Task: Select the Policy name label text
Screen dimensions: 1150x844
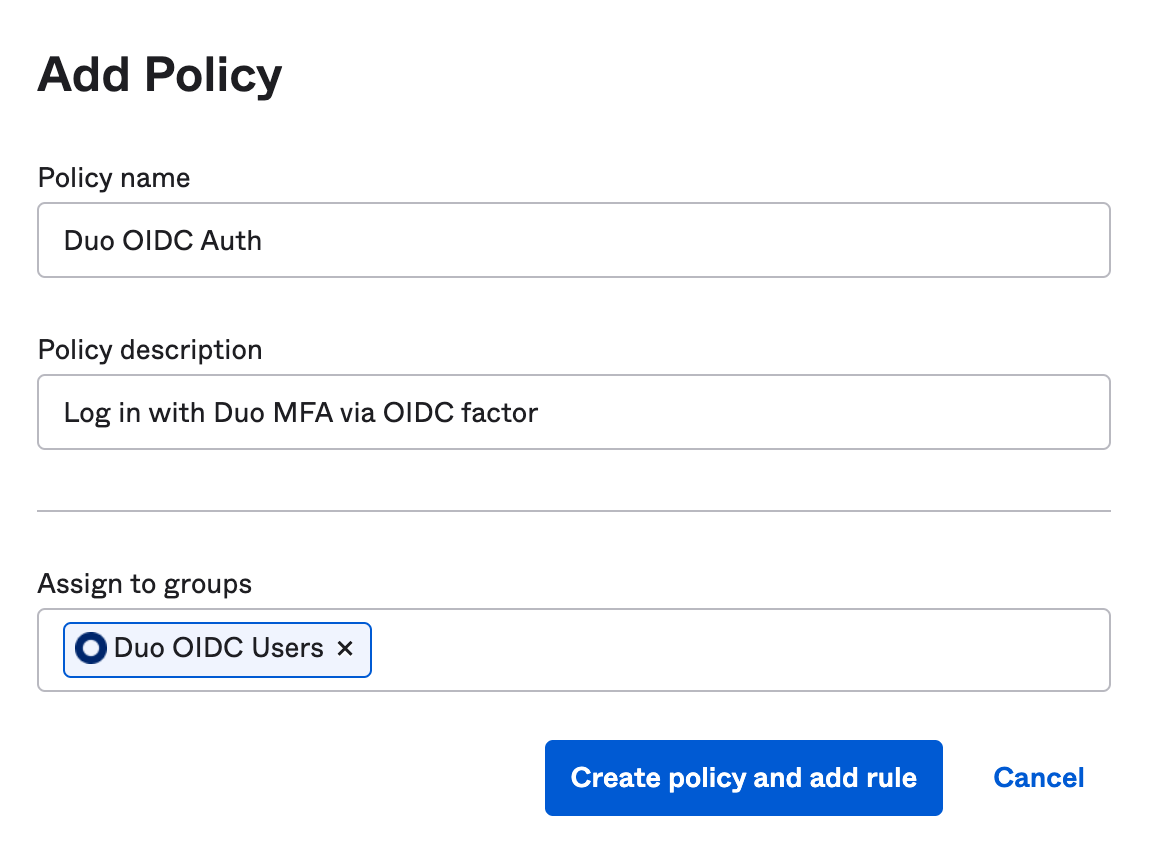Action: (x=113, y=177)
